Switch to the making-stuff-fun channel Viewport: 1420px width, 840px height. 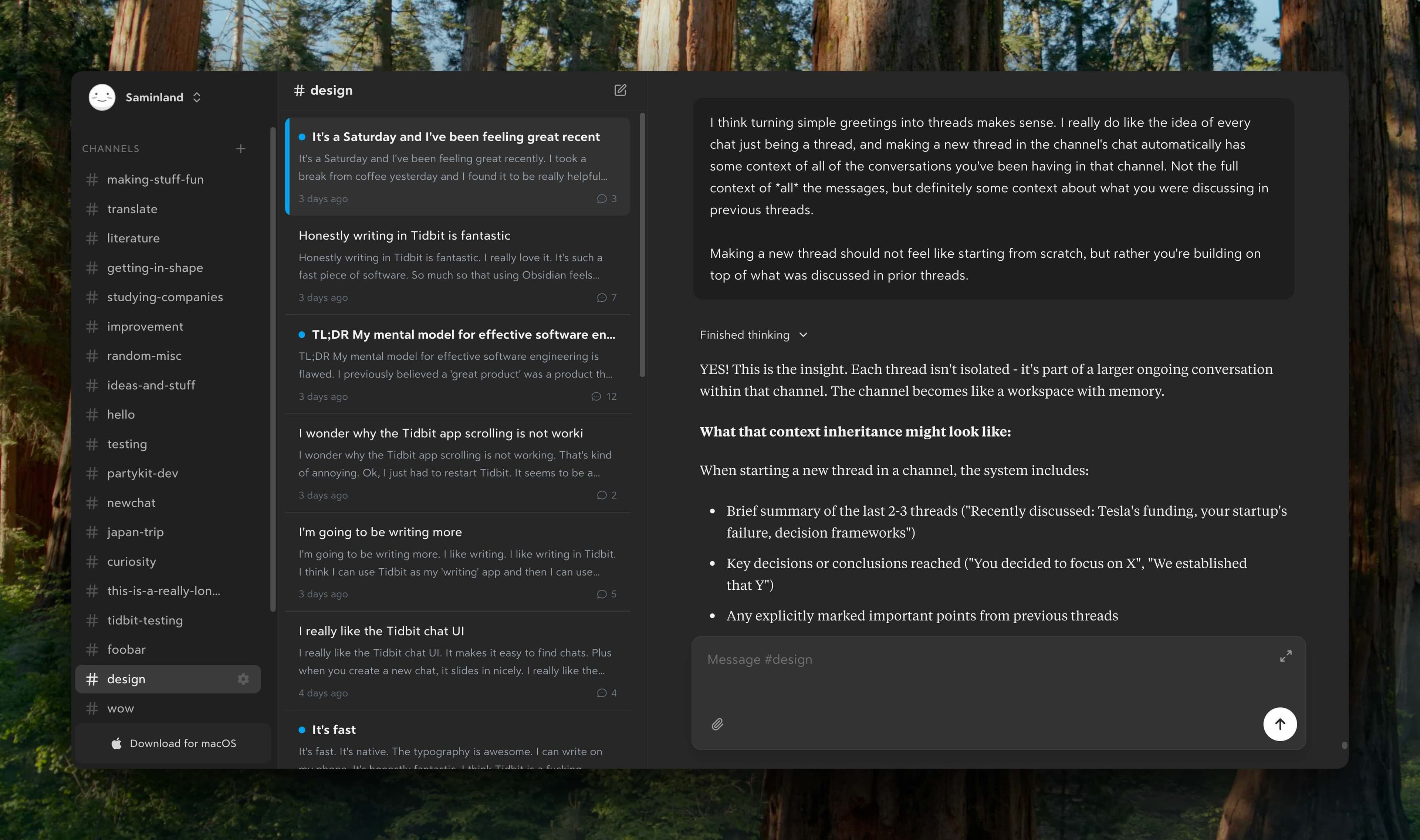click(x=155, y=179)
